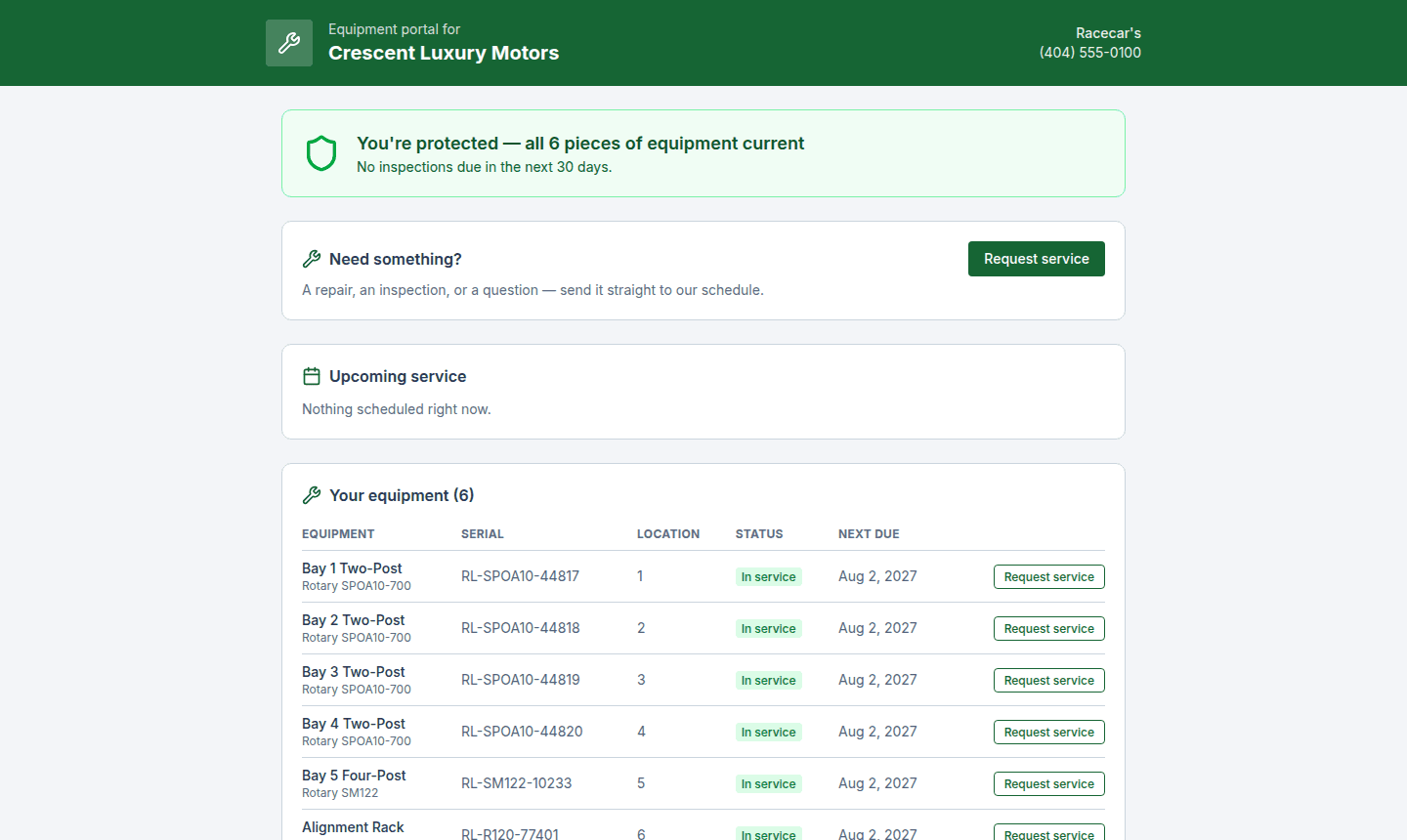Click the (404) 555-0100 phone number
The height and width of the screenshot is (840, 1407).
point(1090,53)
